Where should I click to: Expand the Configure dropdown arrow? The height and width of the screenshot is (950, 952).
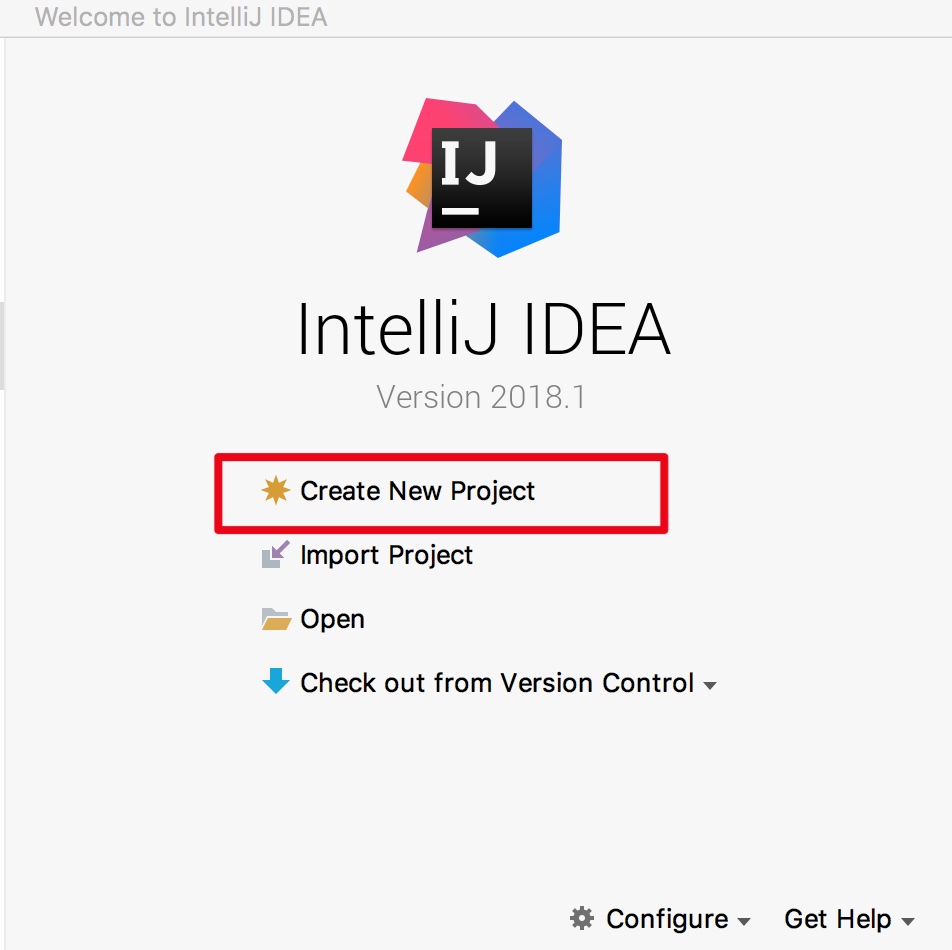[744, 921]
